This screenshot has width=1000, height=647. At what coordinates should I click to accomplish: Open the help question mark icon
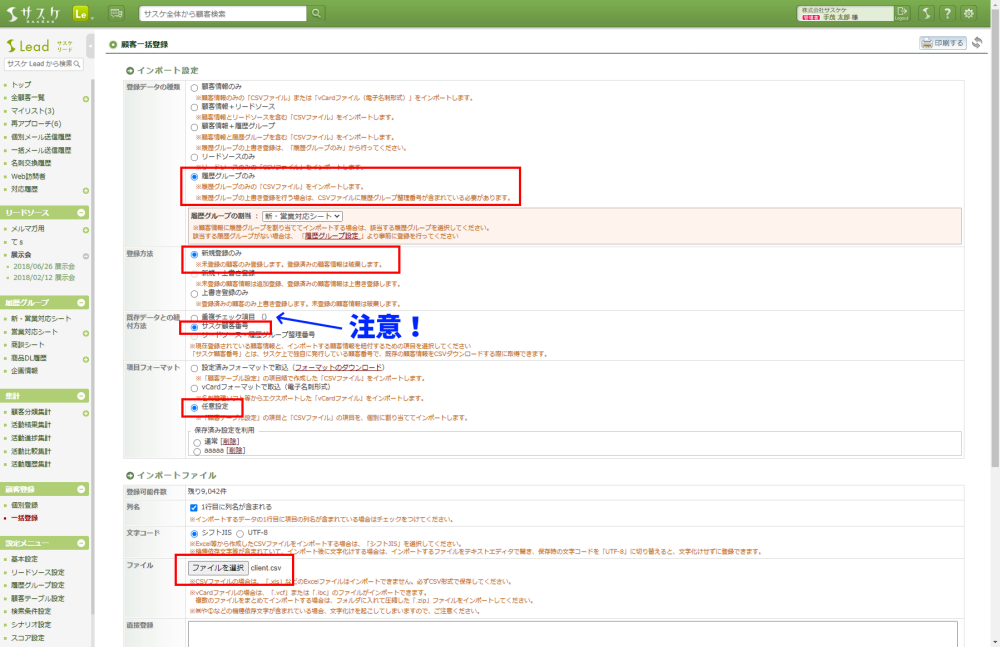(947, 13)
